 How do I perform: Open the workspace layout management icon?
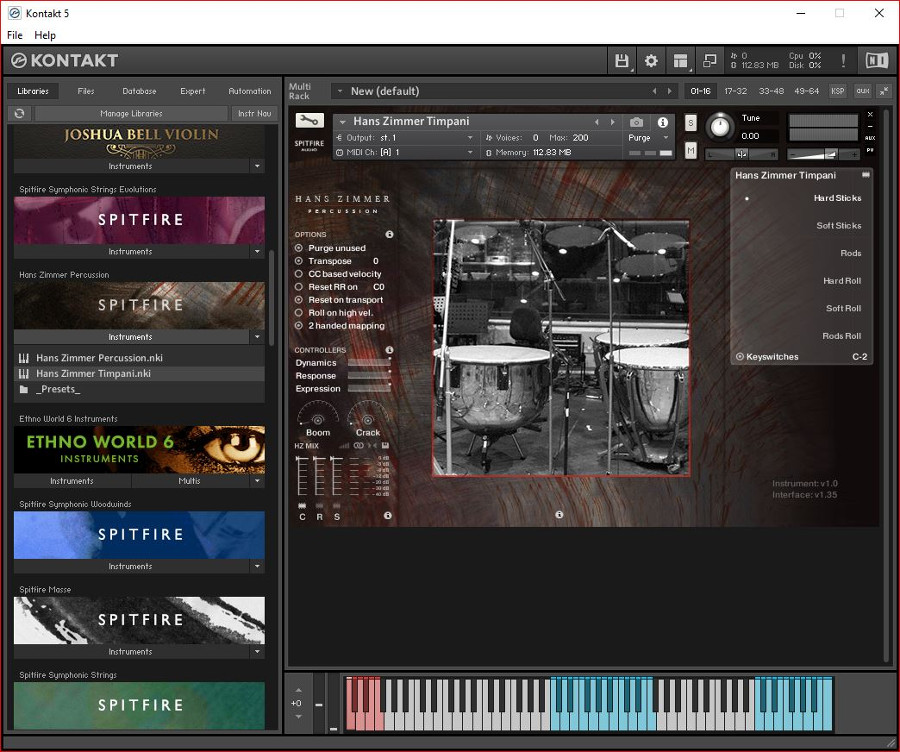pyautogui.click(x=680, y=61)
